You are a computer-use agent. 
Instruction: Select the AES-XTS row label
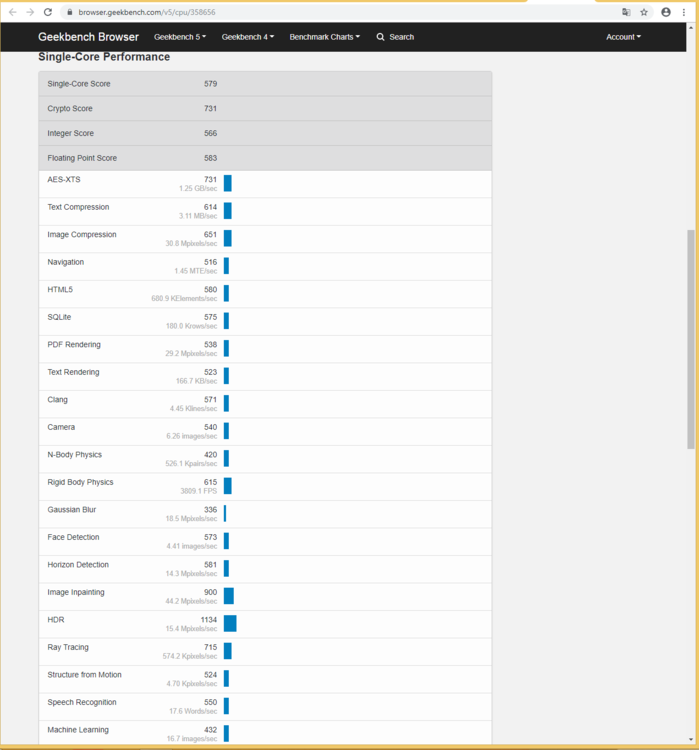(x=64, y=179)
